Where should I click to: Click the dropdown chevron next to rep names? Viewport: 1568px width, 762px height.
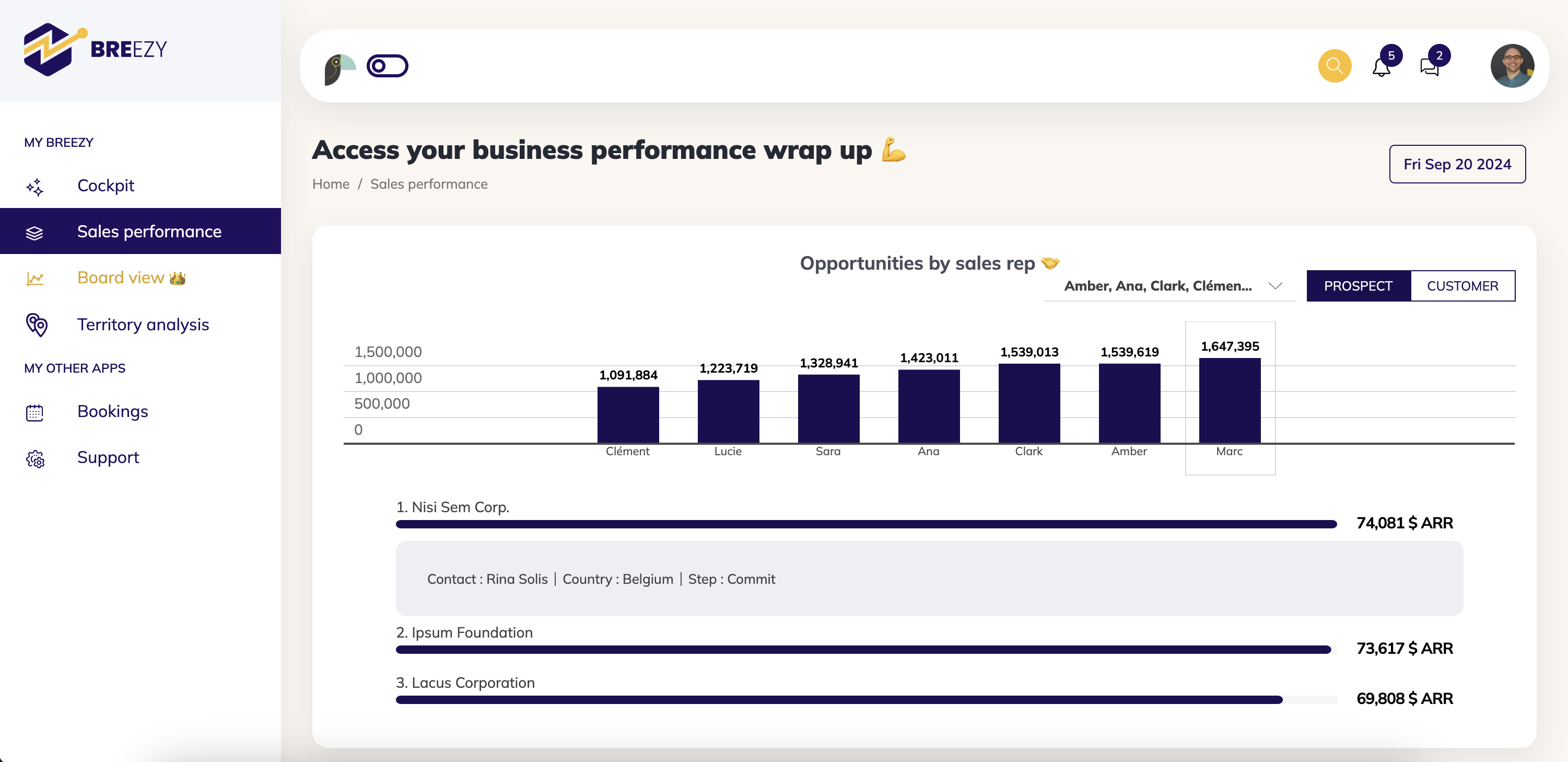tap(1274, 286)
